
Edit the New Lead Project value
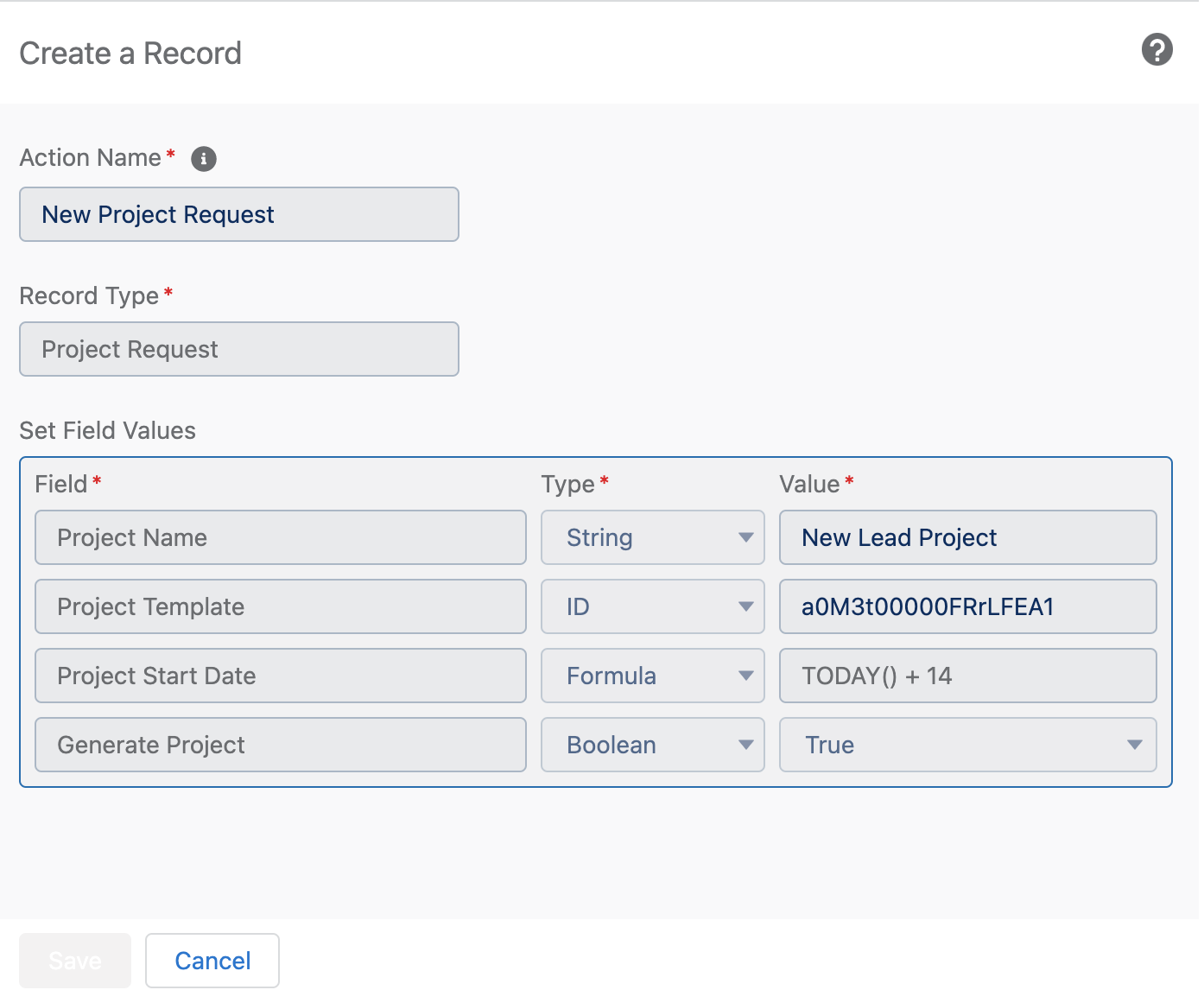tap(966, 537)
